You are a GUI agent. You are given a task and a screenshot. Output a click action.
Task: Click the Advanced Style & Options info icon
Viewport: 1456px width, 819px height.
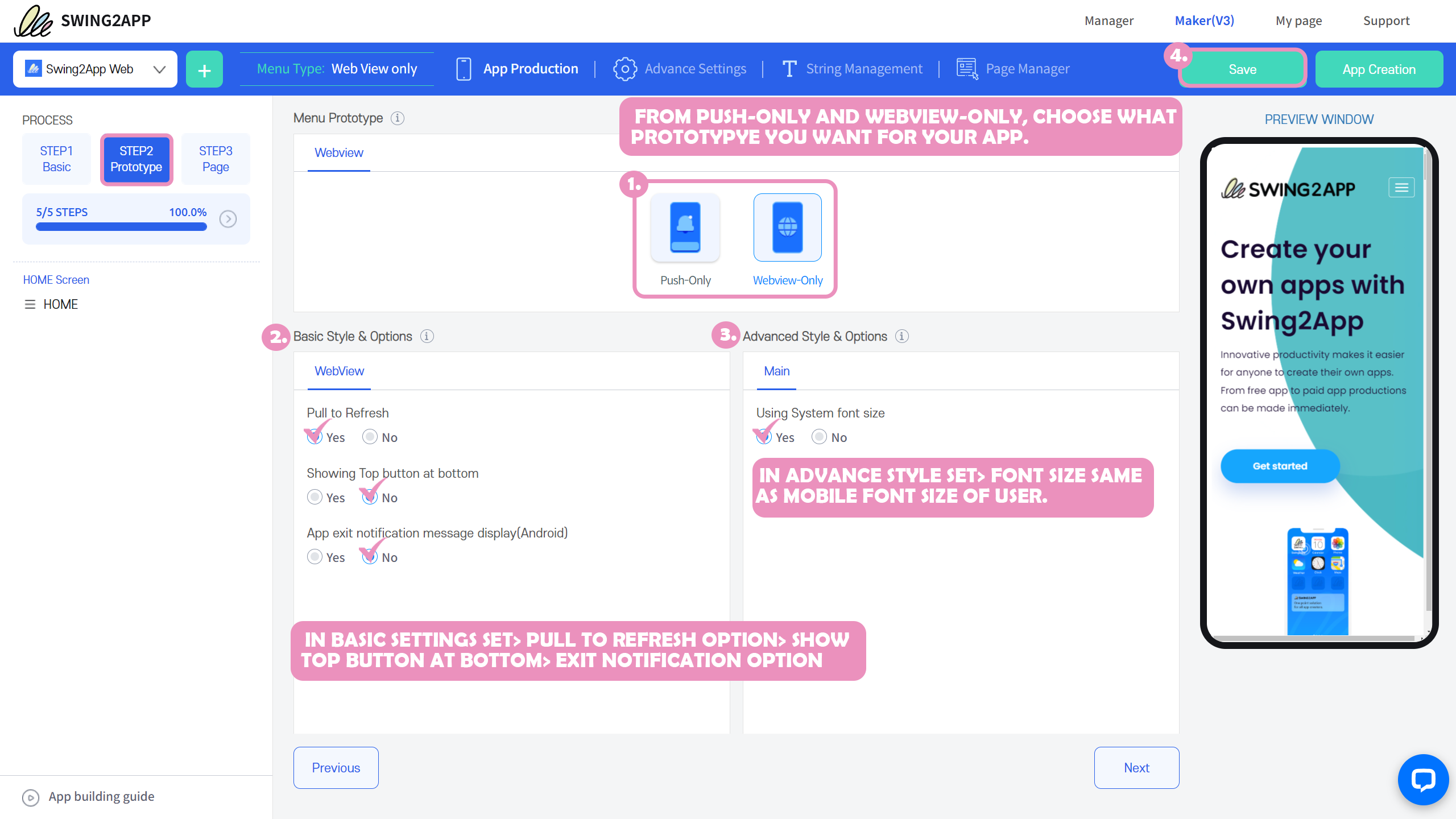(902, 336)
